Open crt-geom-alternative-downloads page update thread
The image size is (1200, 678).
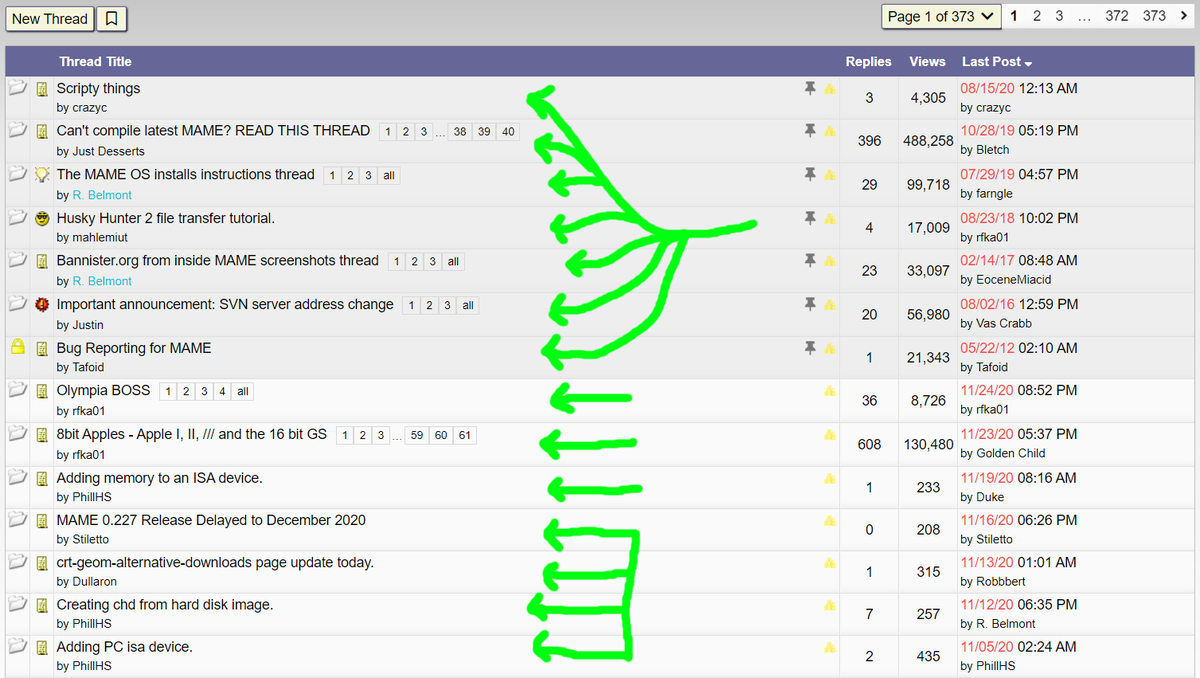(215, 563)
